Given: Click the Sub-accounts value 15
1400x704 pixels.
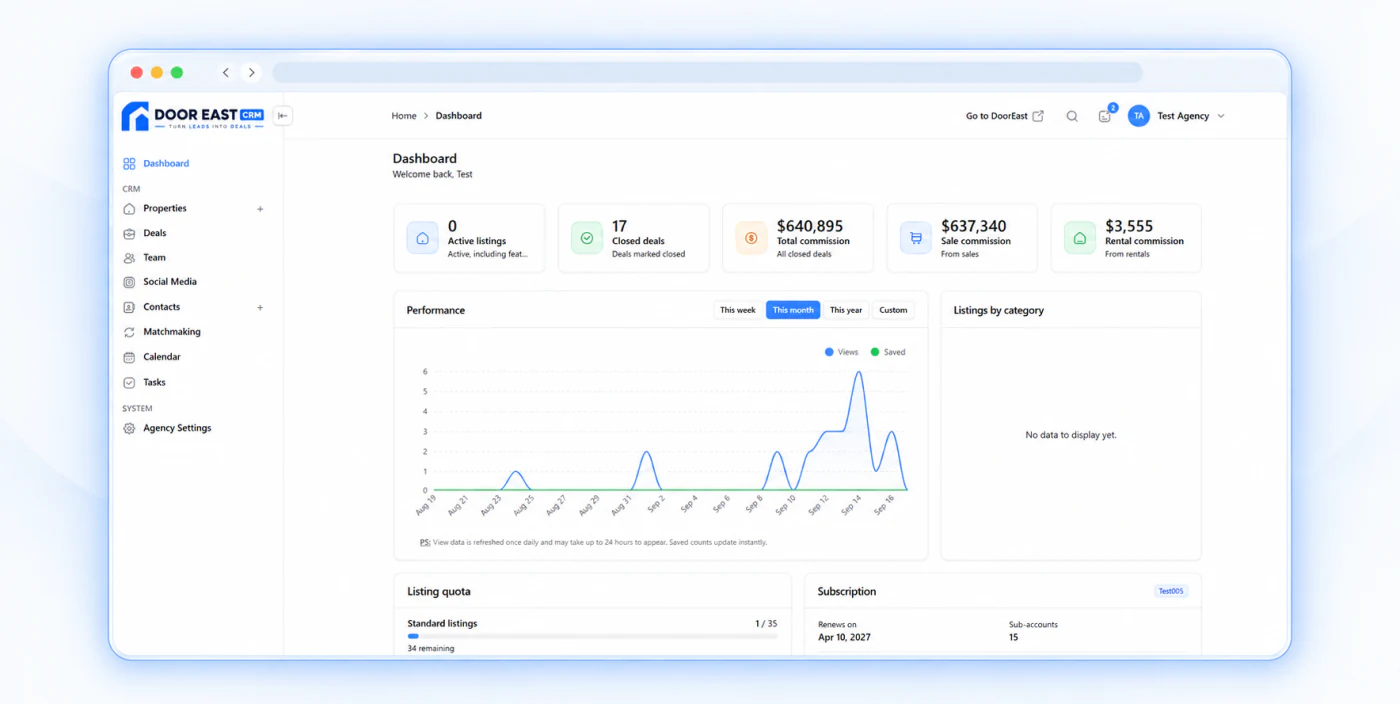Looking at the screenshot, I should click(1013, 637).
